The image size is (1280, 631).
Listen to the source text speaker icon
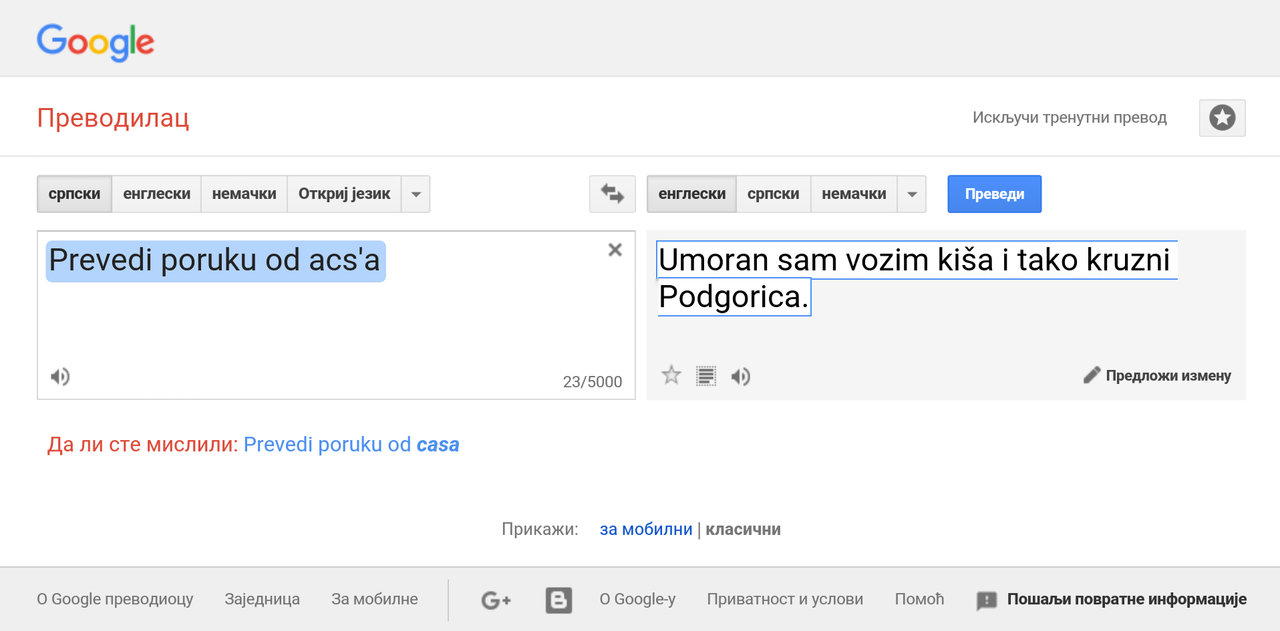[x=60, y=377]
